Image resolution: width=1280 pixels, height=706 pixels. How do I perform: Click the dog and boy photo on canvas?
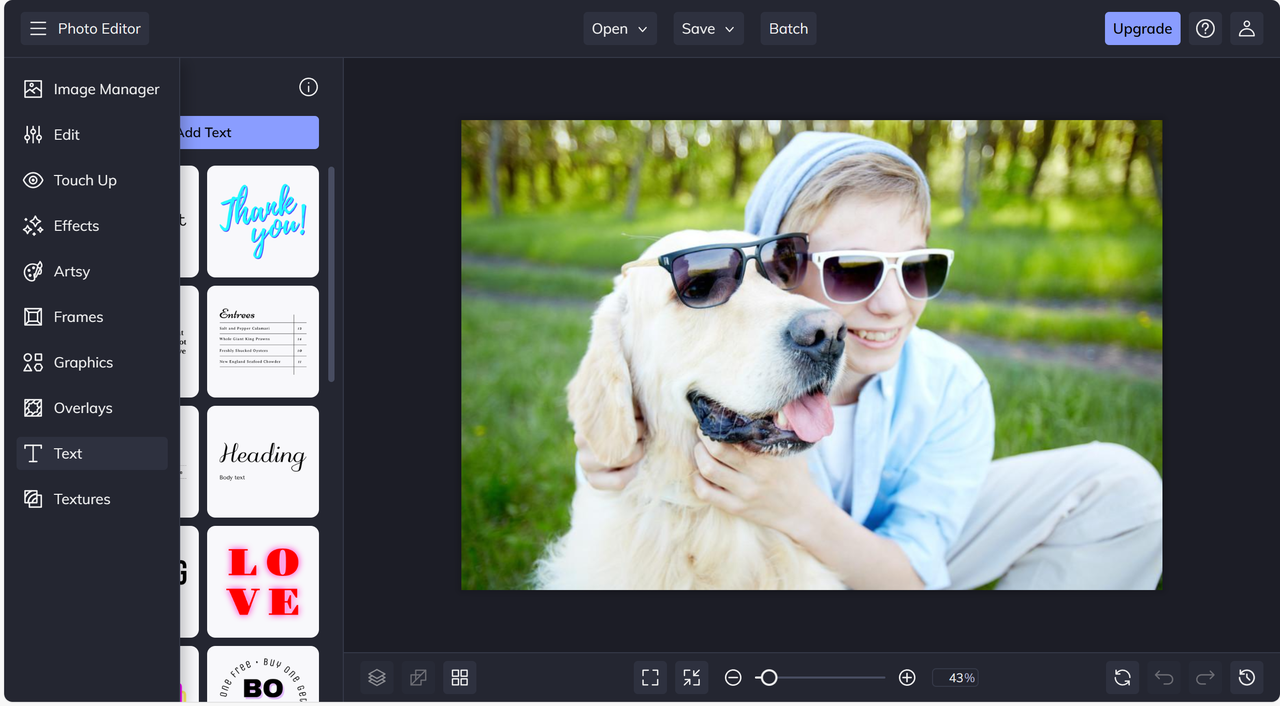[x=811, y=355]
